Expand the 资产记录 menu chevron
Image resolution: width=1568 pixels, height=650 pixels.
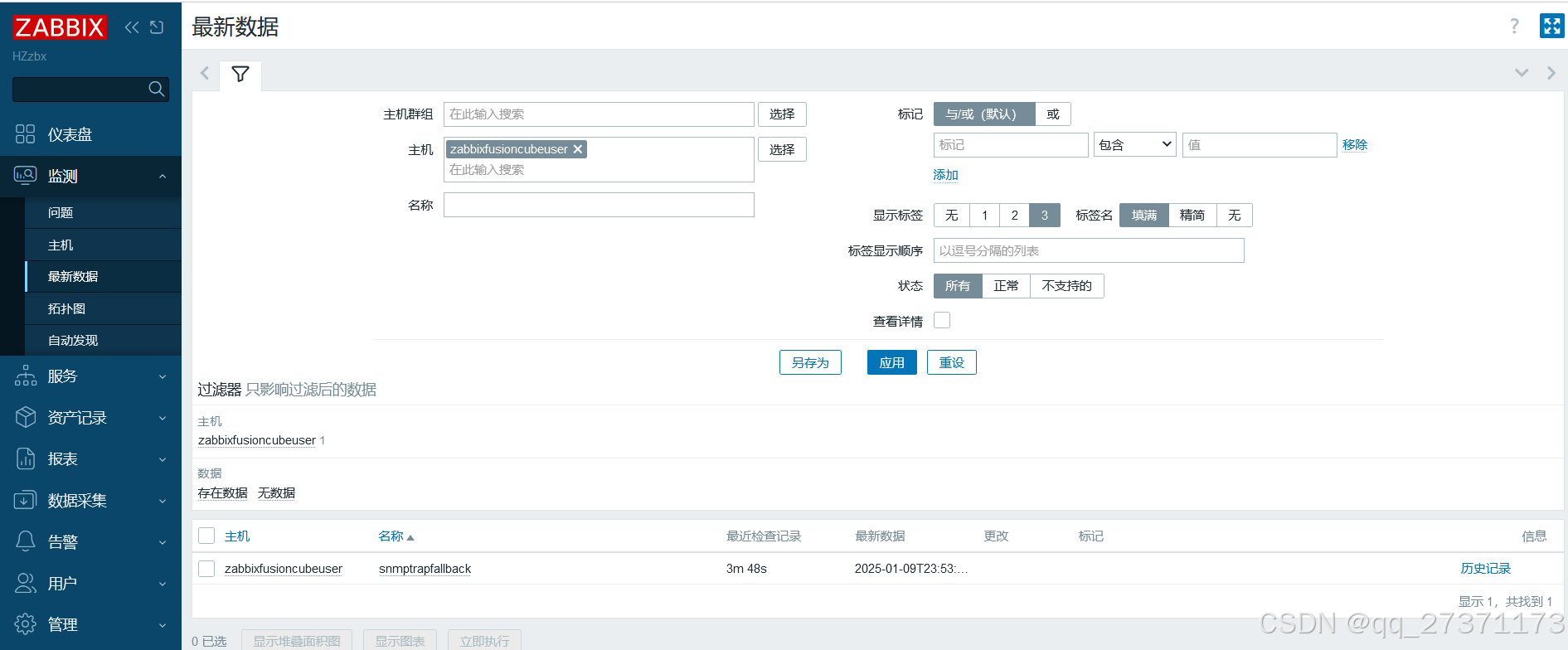(163, 418)
